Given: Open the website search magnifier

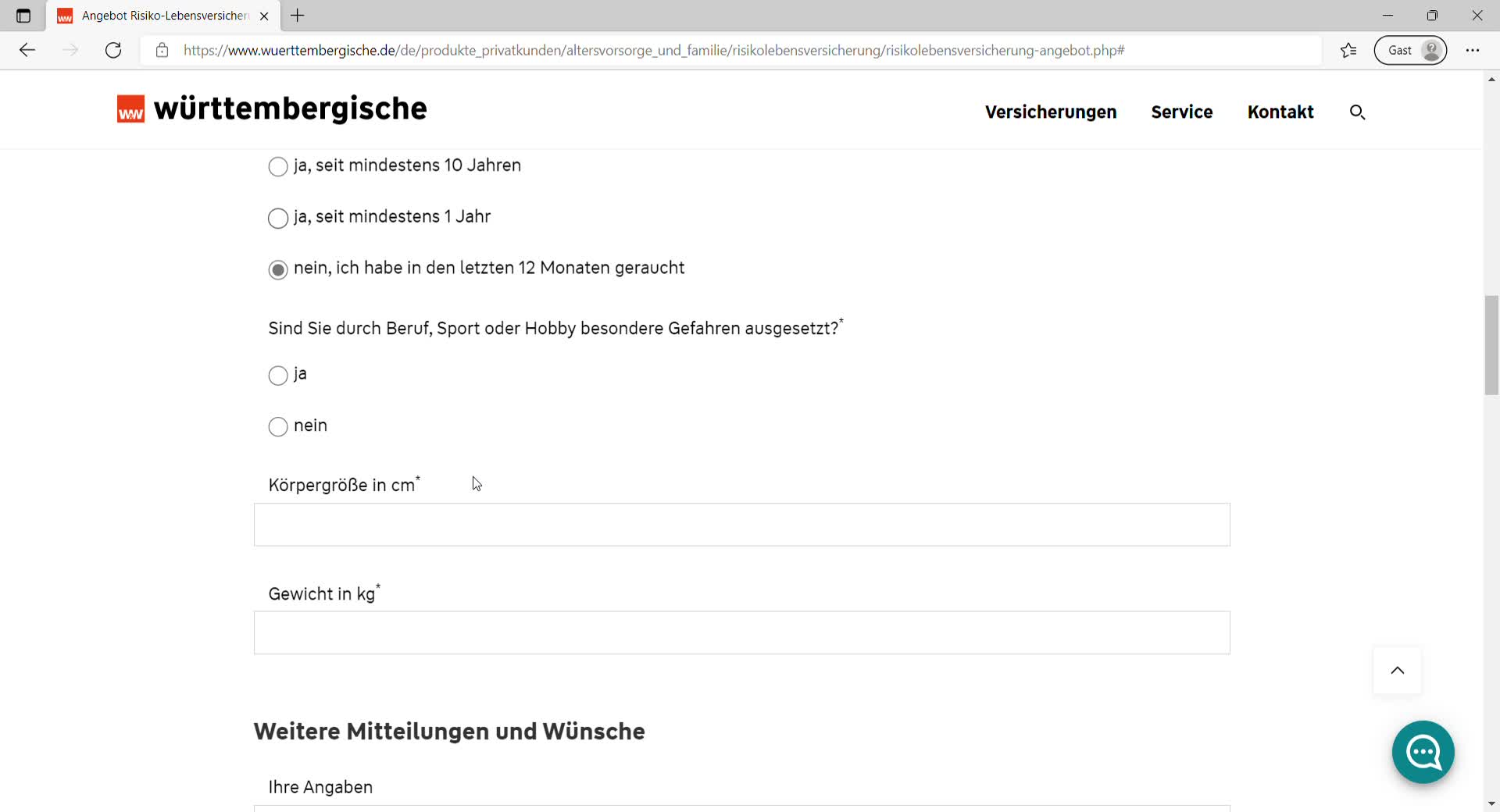Looking at the screenshot, I should (1357, 112).
